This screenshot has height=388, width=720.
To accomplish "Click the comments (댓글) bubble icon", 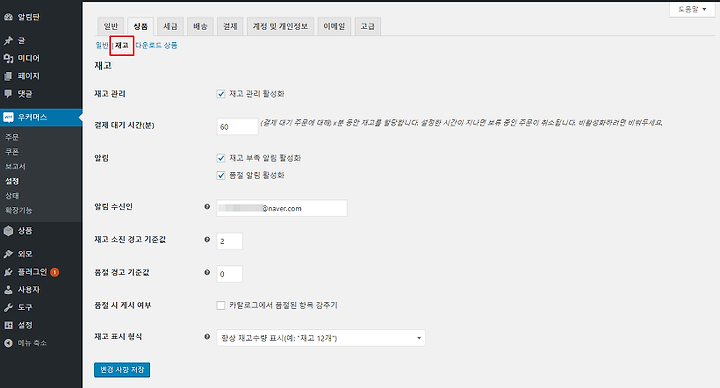I will (8, 94).
